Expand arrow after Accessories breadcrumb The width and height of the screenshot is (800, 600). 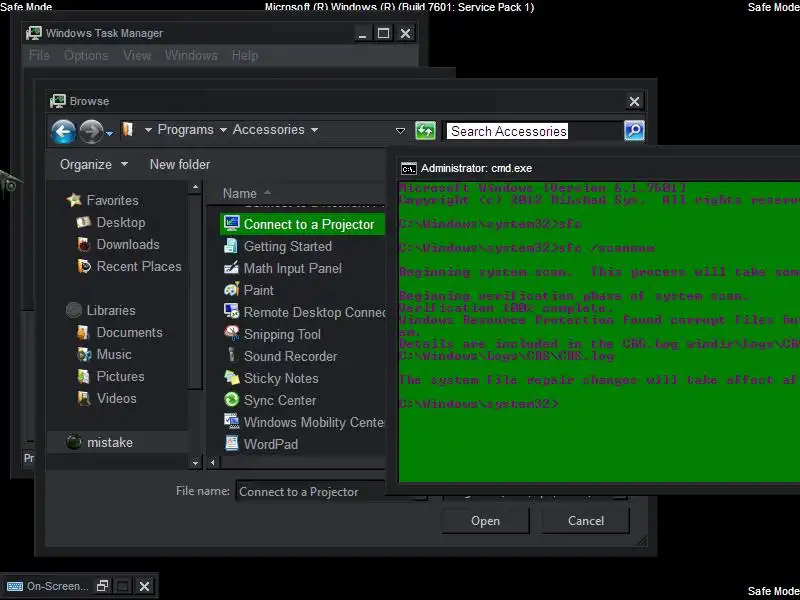[x=314, y=130]
